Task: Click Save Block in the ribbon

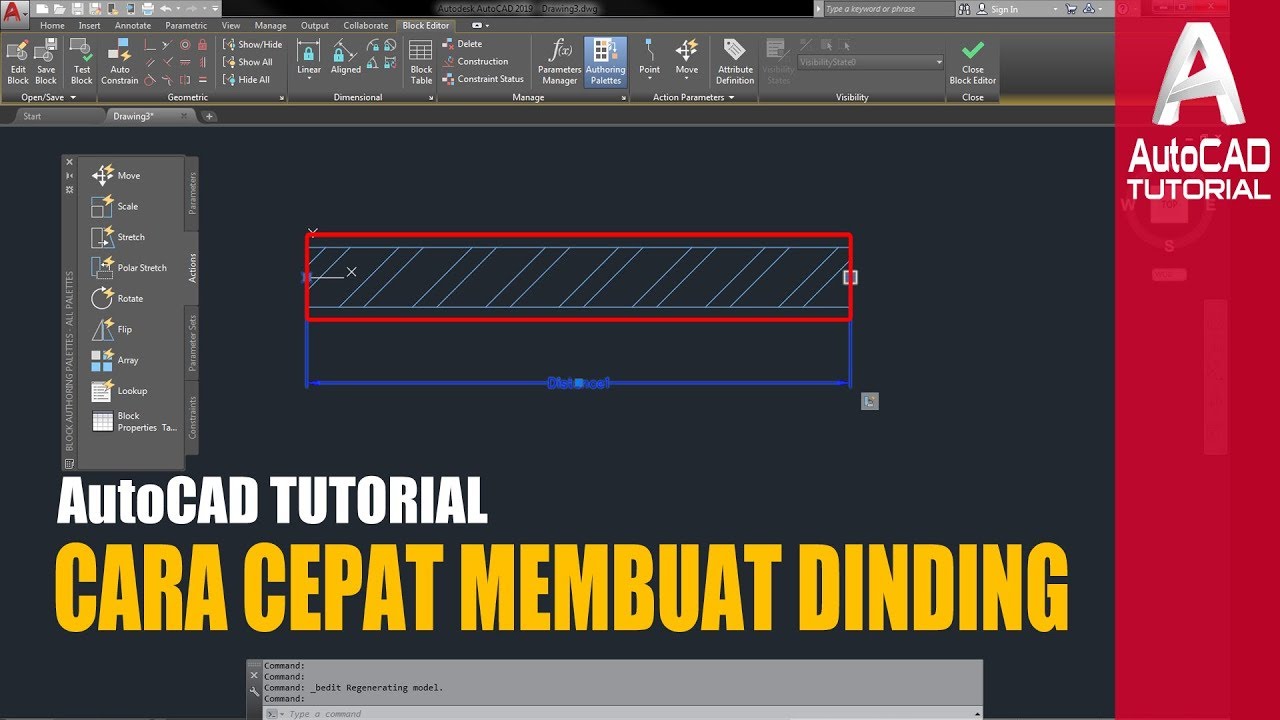Action: coord(46,62)
